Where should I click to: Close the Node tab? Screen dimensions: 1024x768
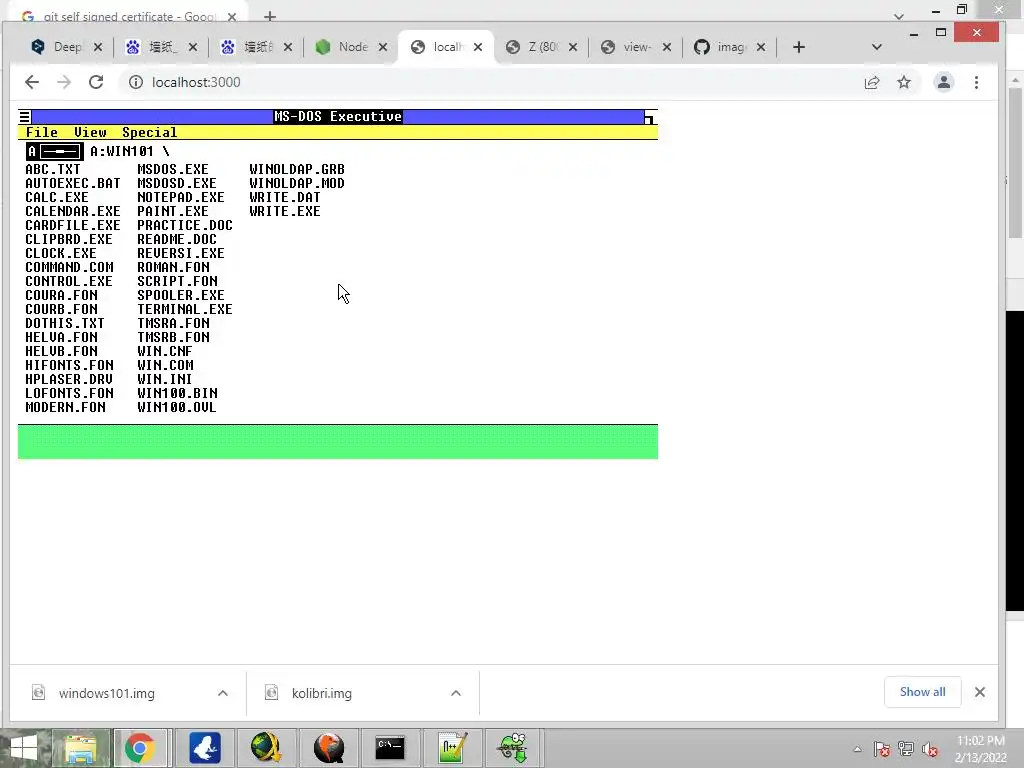[383, 47]
